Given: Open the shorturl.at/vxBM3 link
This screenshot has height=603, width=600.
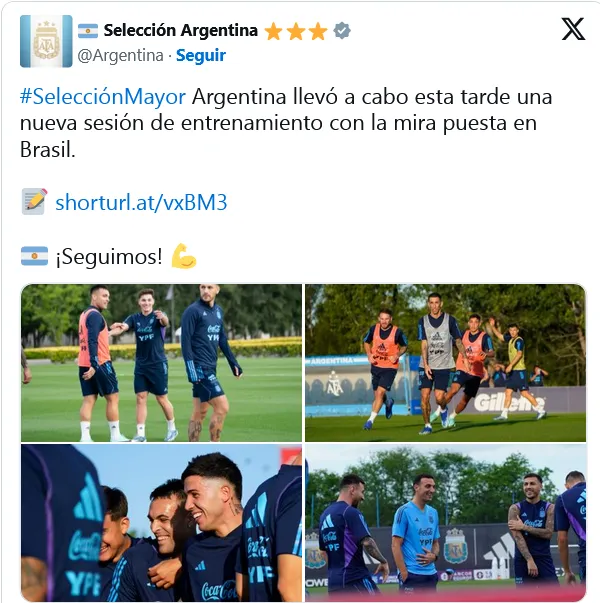Looking at the screenshot, I should click(x=141, y=203).
